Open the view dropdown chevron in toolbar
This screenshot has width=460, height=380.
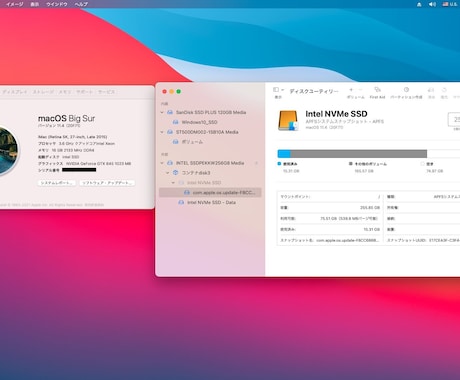(282, 90)
